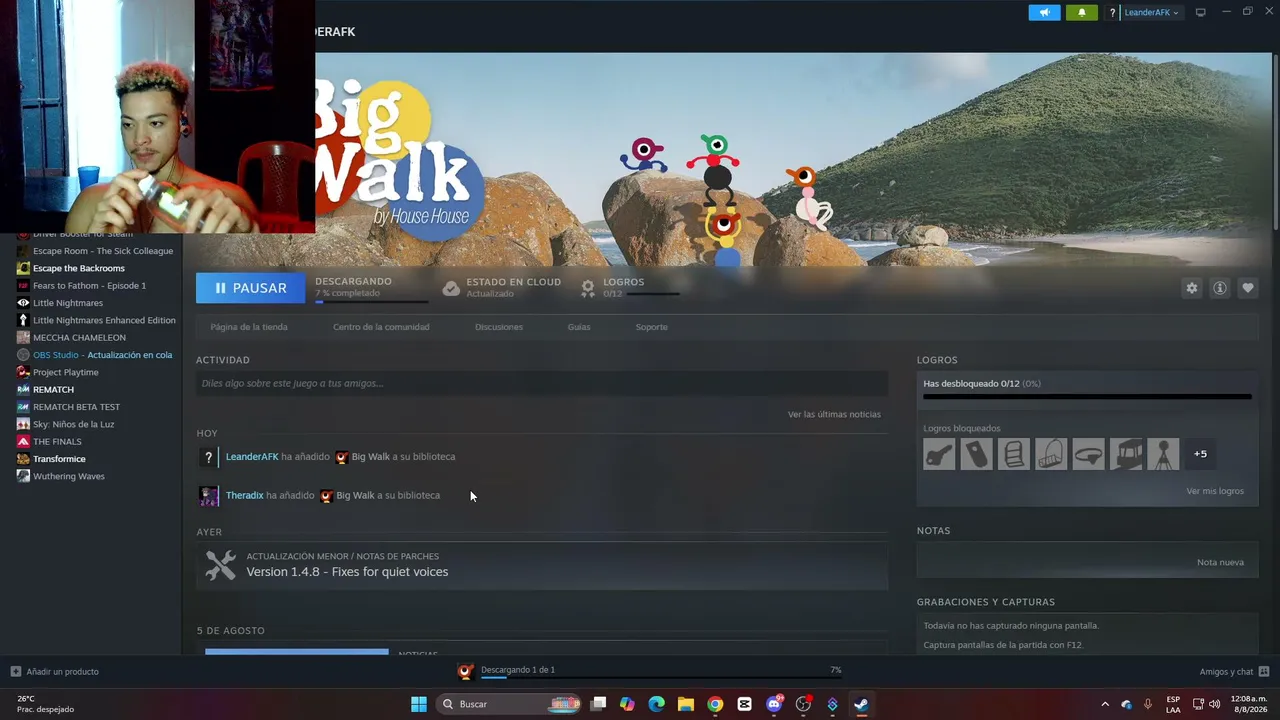Select Escape the Backrooms in library
Viewport: 1280px width, 720px height.
pos(78,268)
